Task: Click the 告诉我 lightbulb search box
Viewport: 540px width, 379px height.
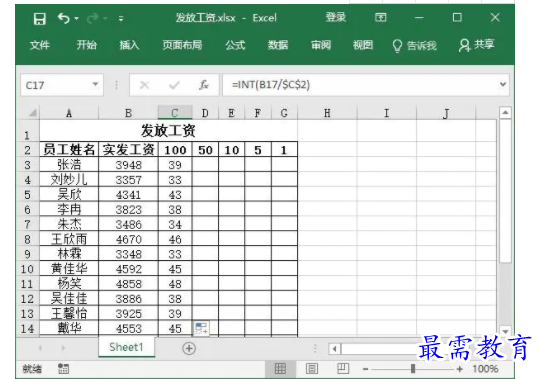Action: coord(415,45)
